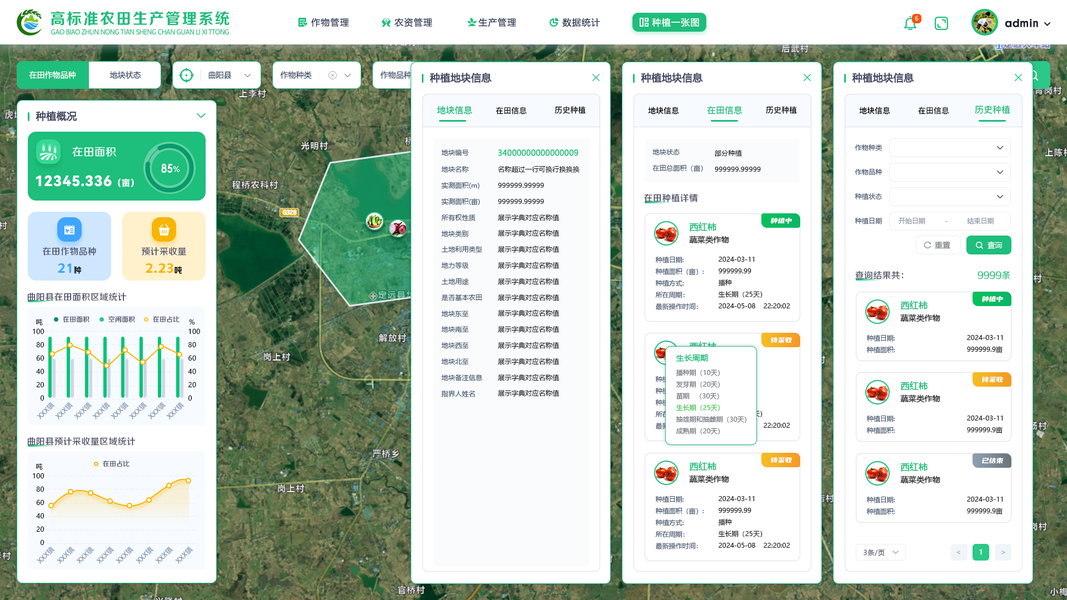The width and height of the screenshot is (1067, 600).
Task: Select the 种植一张图 menu item
Action: pos(670,22)
